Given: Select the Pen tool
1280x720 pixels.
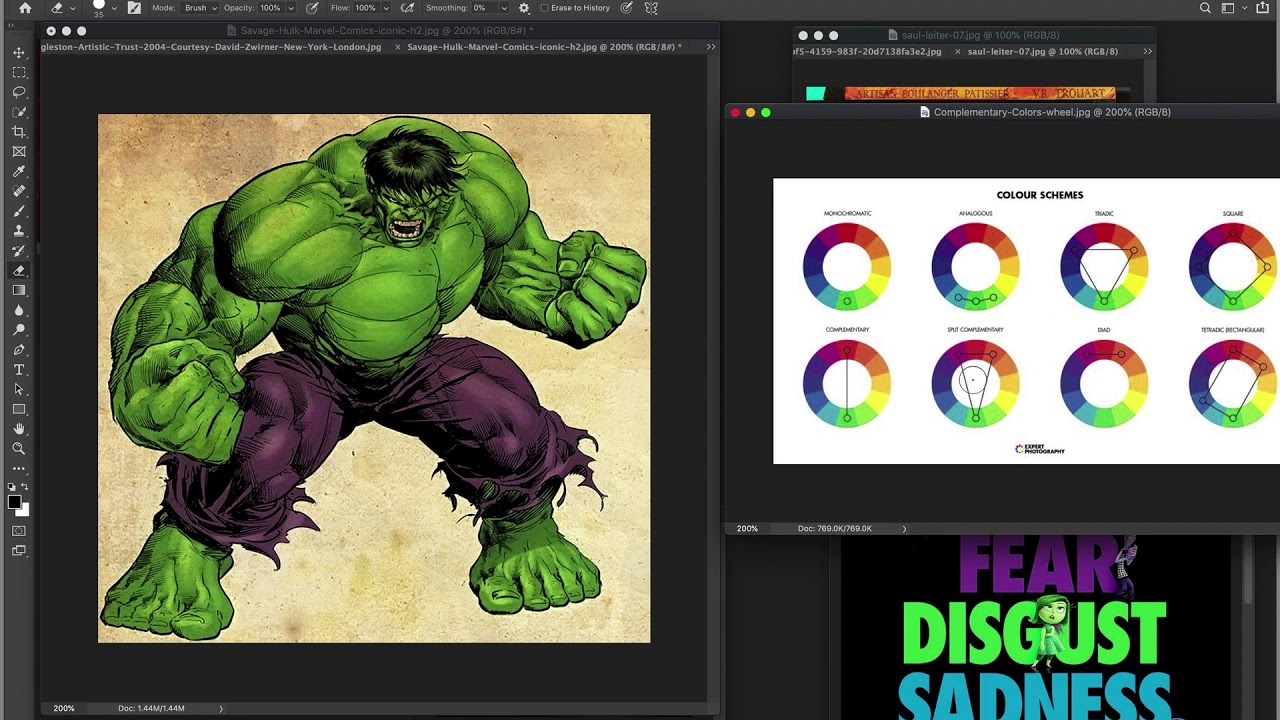Looking at the screenshot, I should point(19,350).
